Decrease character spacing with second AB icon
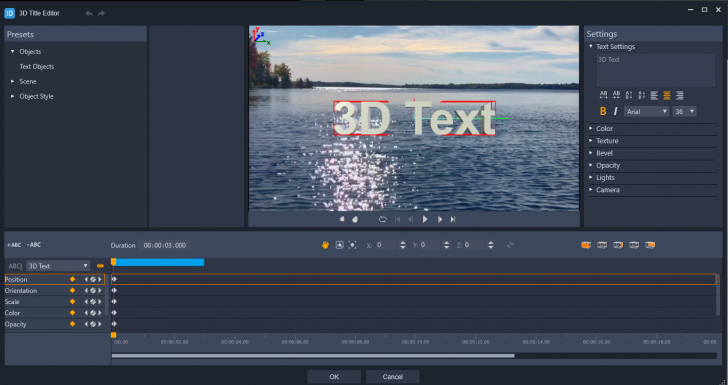Viewport: 728px width, 385px height. [616, 95]
